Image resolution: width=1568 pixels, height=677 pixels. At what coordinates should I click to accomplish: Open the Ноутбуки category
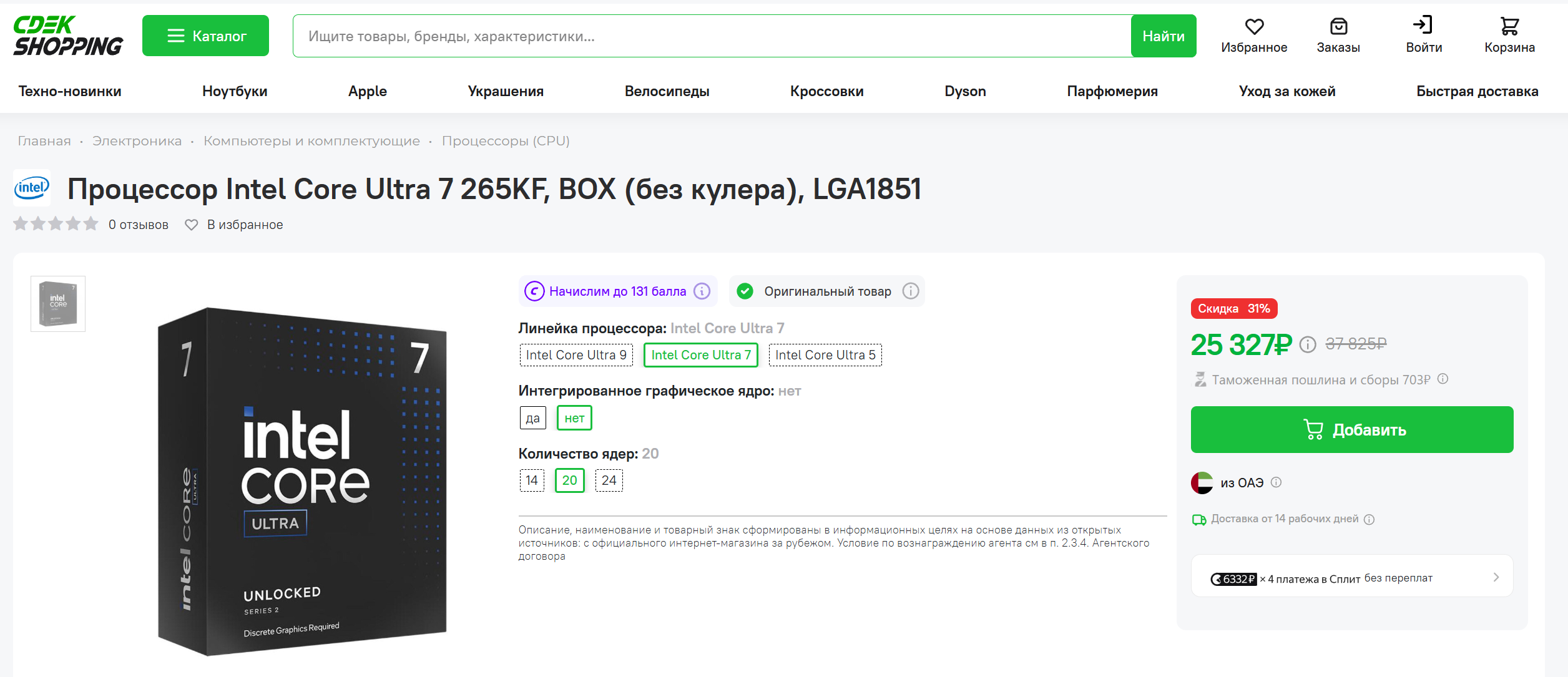click(235, 91)
